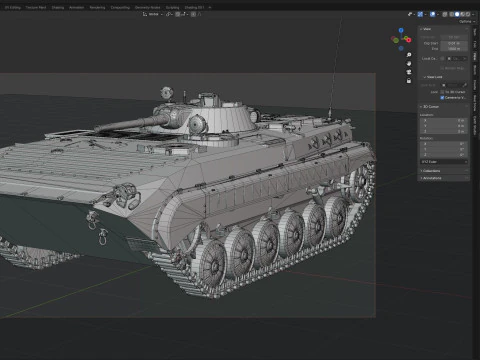480x360 pixels.
Task: Select material preview shading icon
Action: (x=463, y=14)
